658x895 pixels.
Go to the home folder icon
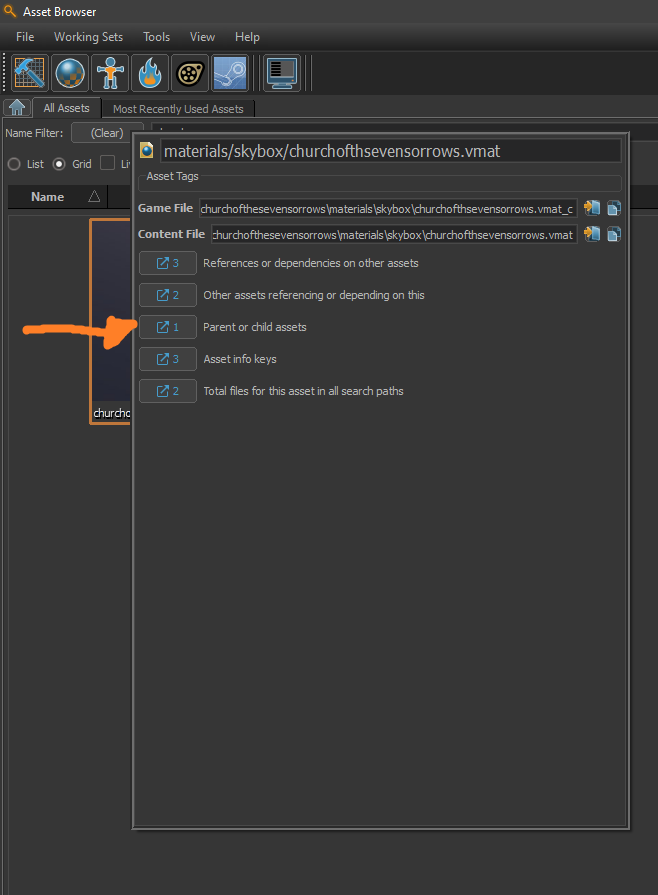(17, 107)
